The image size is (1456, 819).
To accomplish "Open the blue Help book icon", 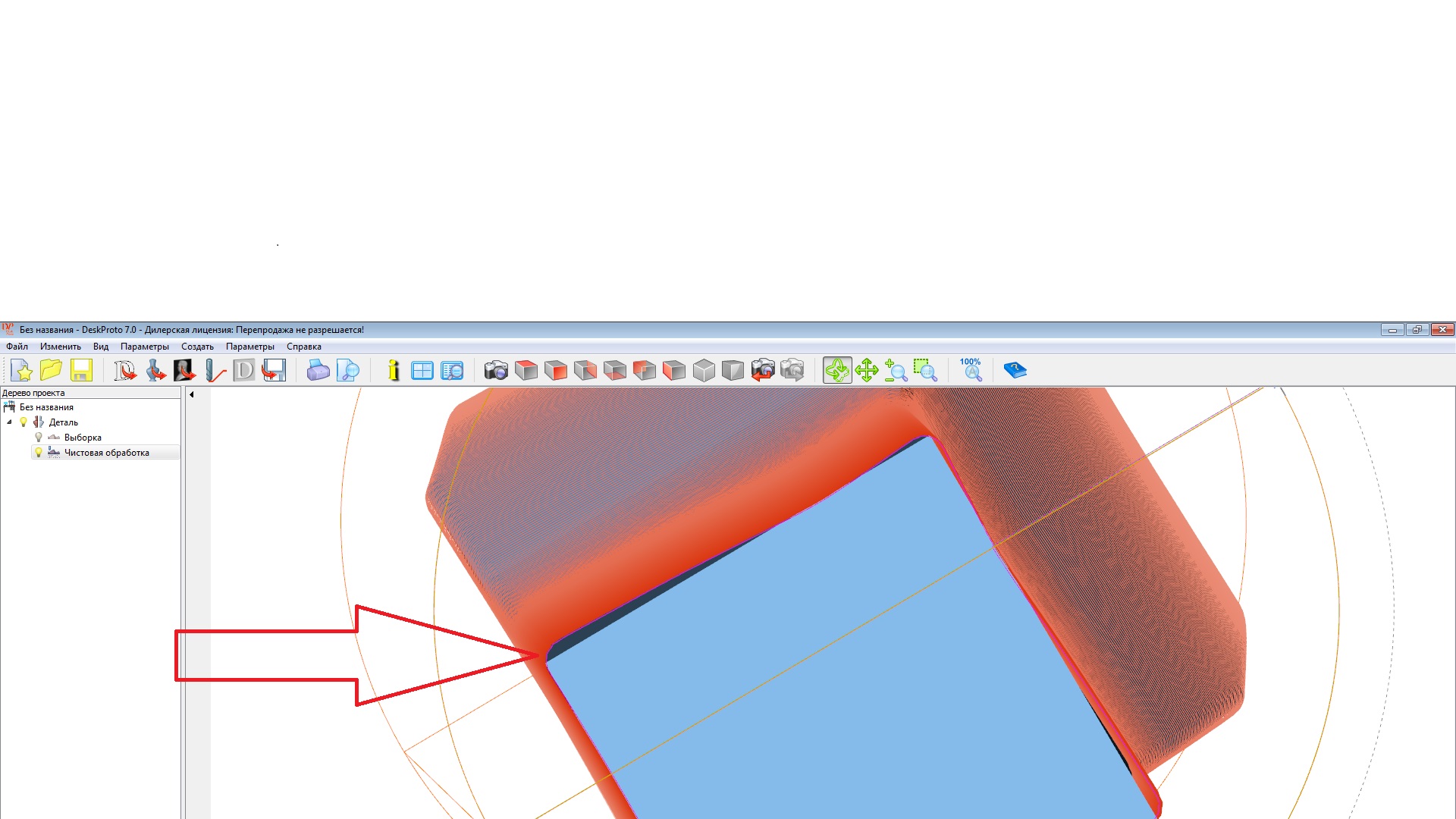I will (x=1015, y=370).
